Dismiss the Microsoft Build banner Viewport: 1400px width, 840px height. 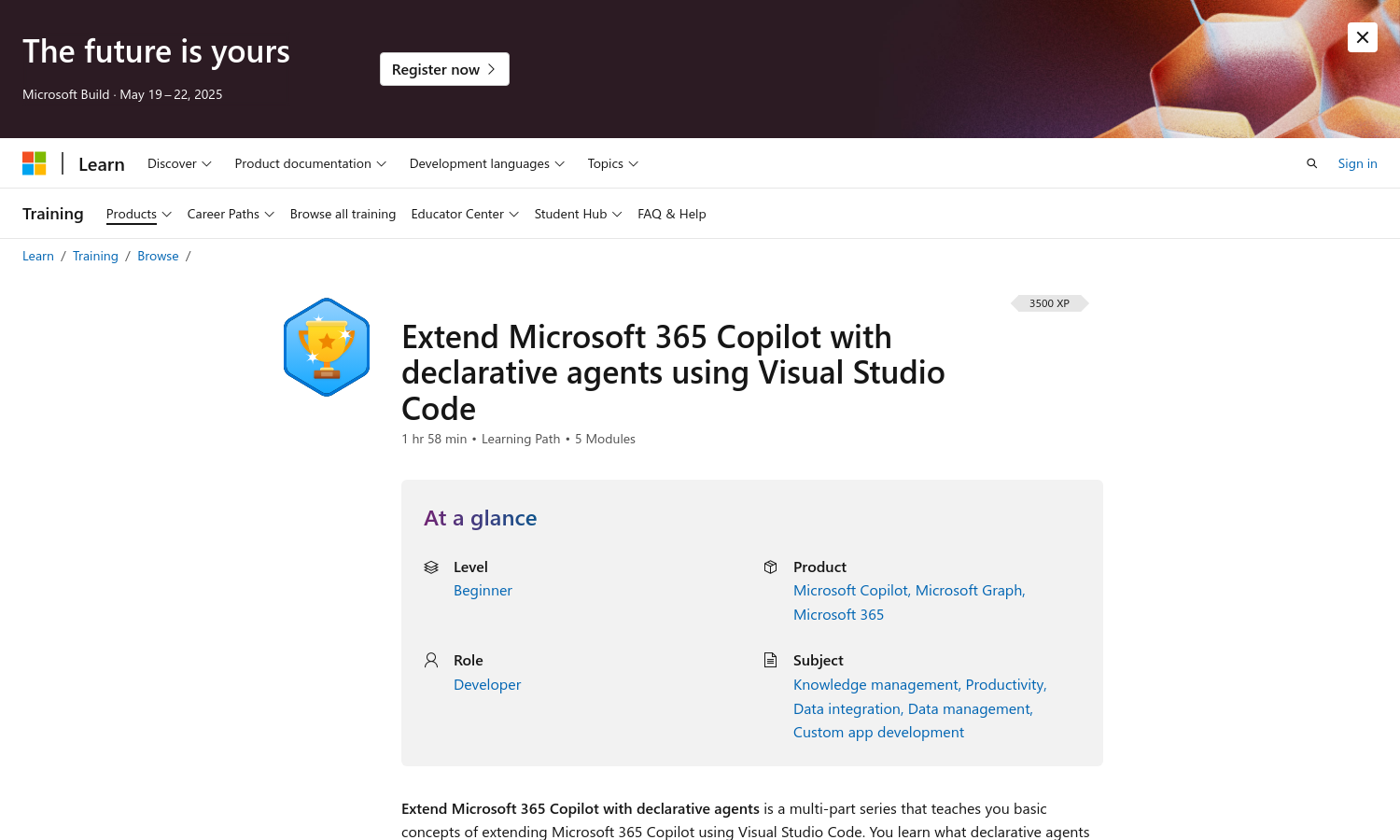[x=1362, y=37]
